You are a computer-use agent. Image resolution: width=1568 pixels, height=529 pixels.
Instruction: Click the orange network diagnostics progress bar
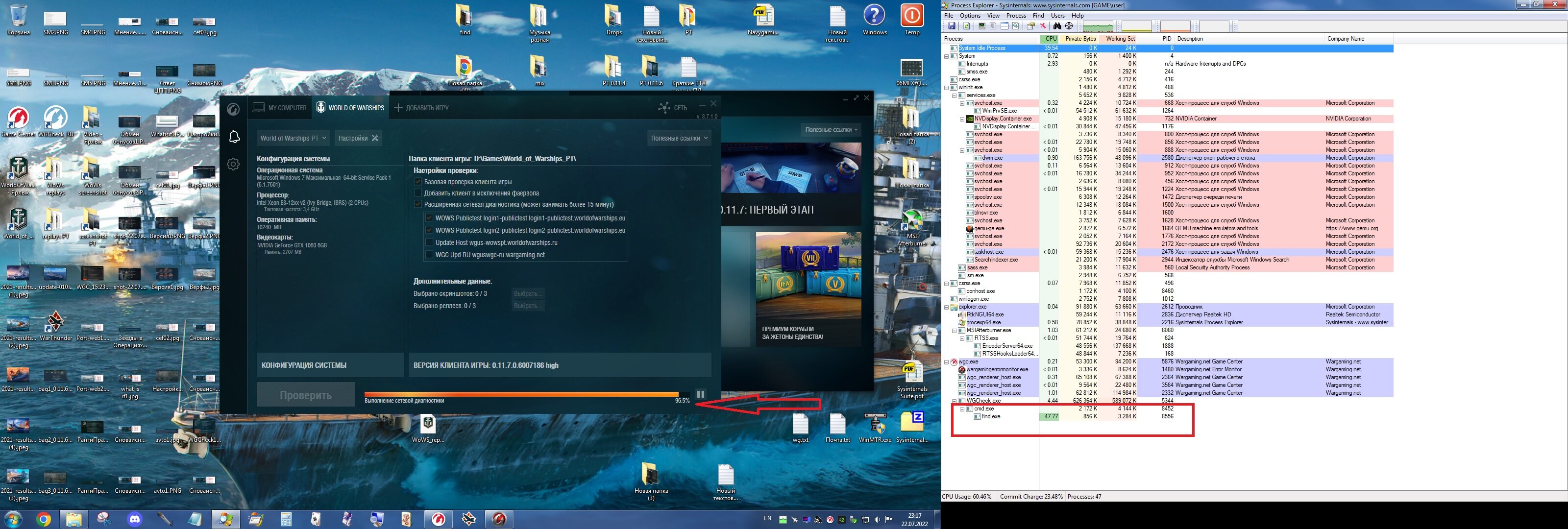tap(527, 394)
